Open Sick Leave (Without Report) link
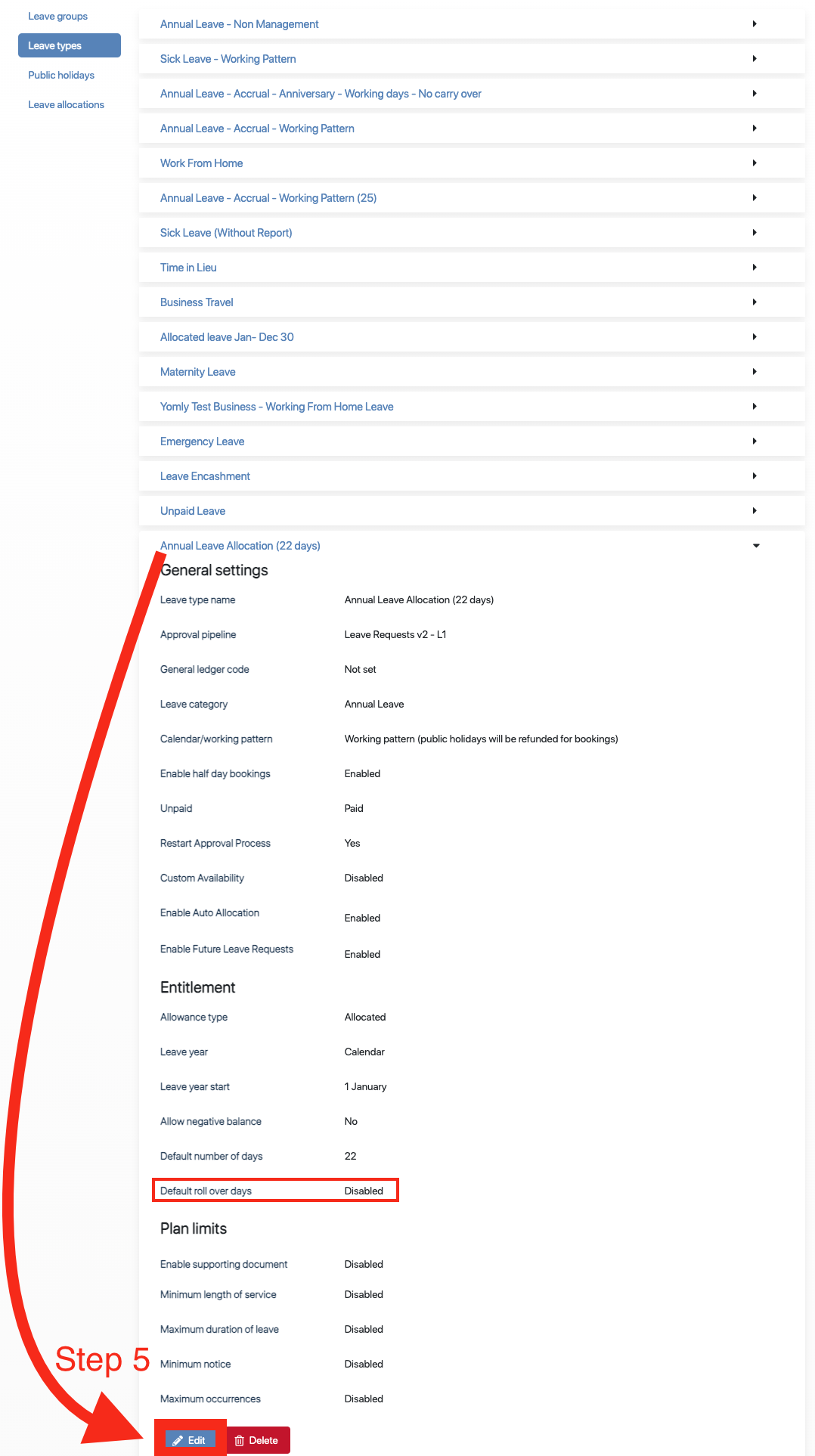The width and height of the screenshot is (815, 1456). click(x=226, y=233)
